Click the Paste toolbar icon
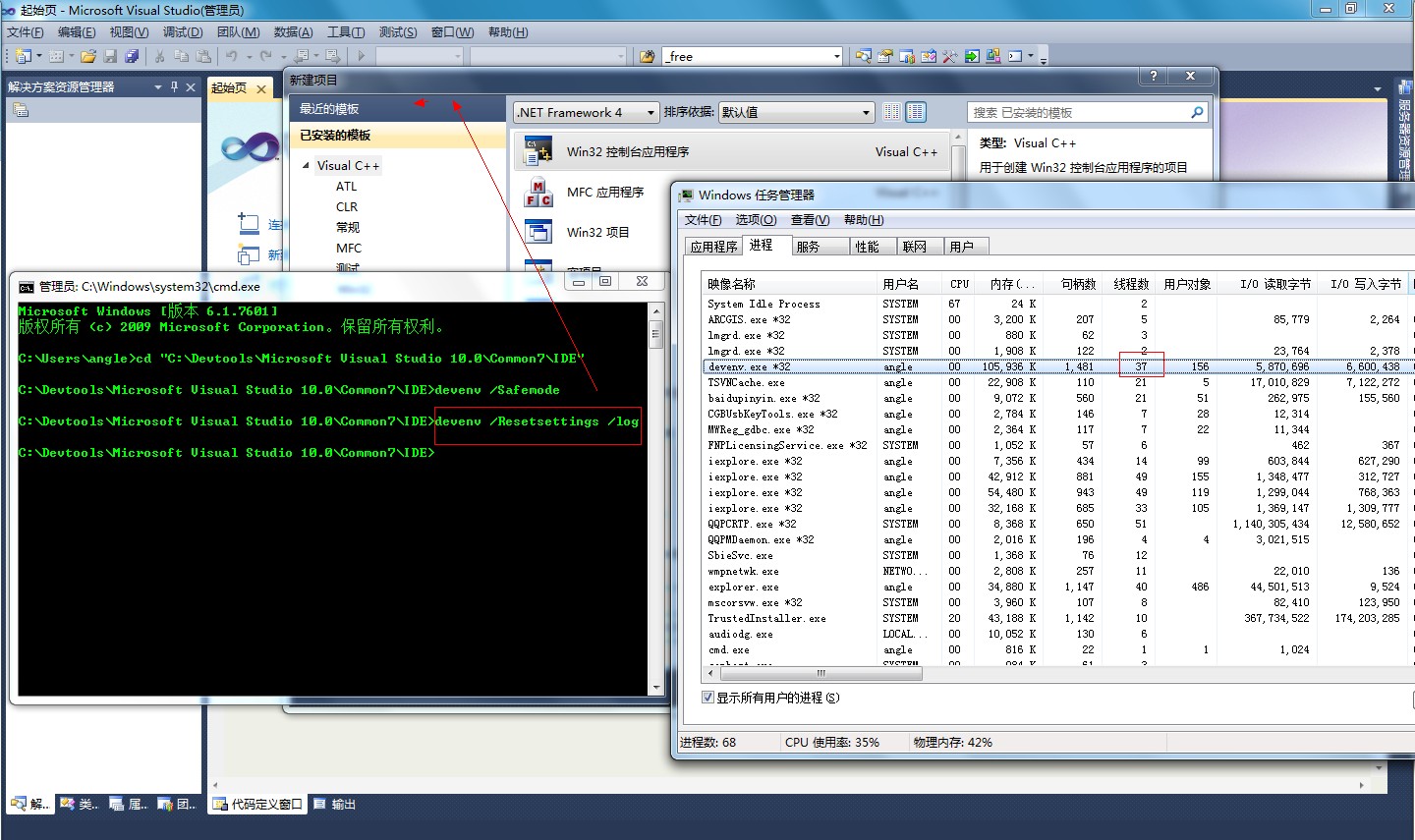Screen dimensions: 1415x840 click(202, 56)
